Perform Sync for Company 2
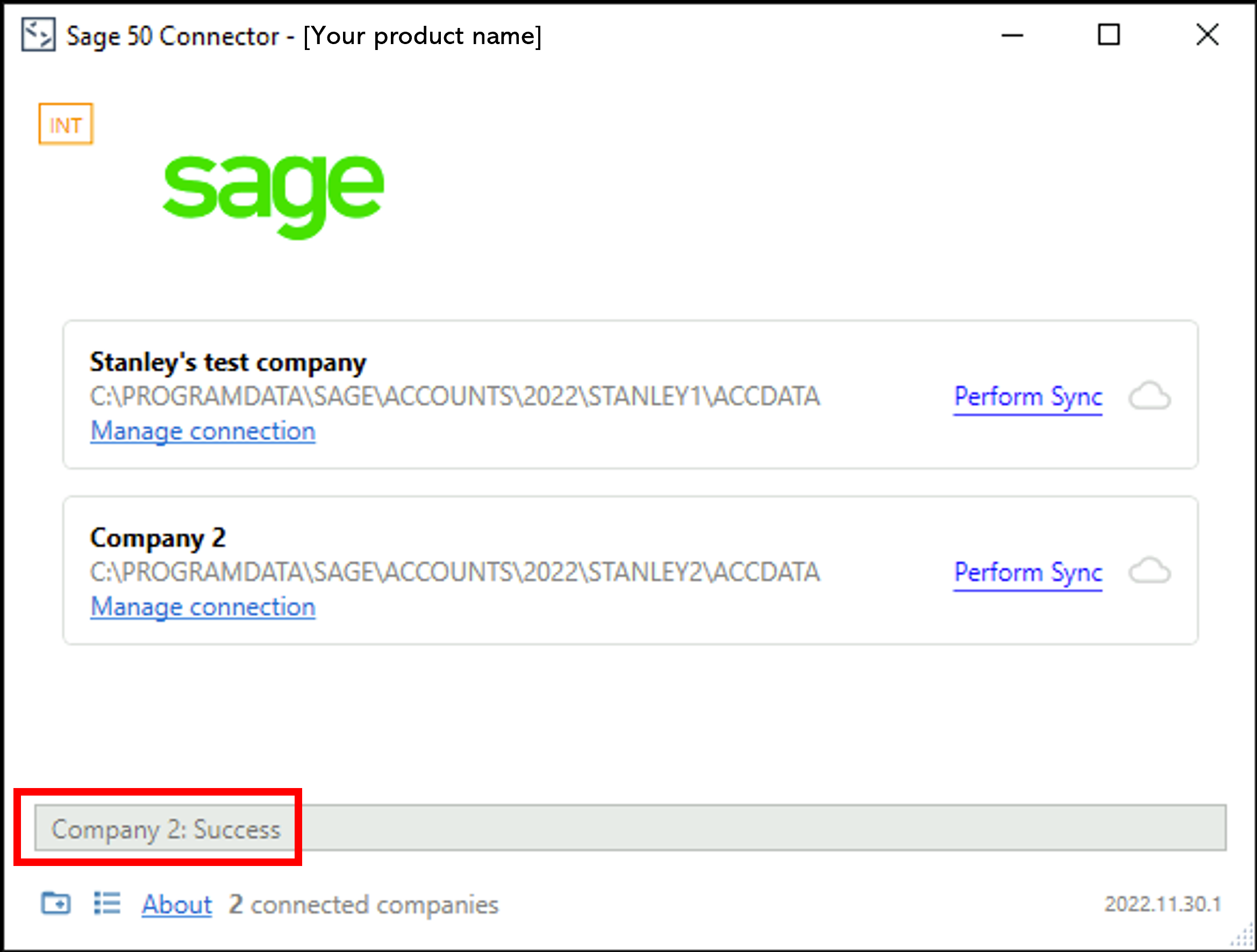The image size is (1257, 952). 1027,572
